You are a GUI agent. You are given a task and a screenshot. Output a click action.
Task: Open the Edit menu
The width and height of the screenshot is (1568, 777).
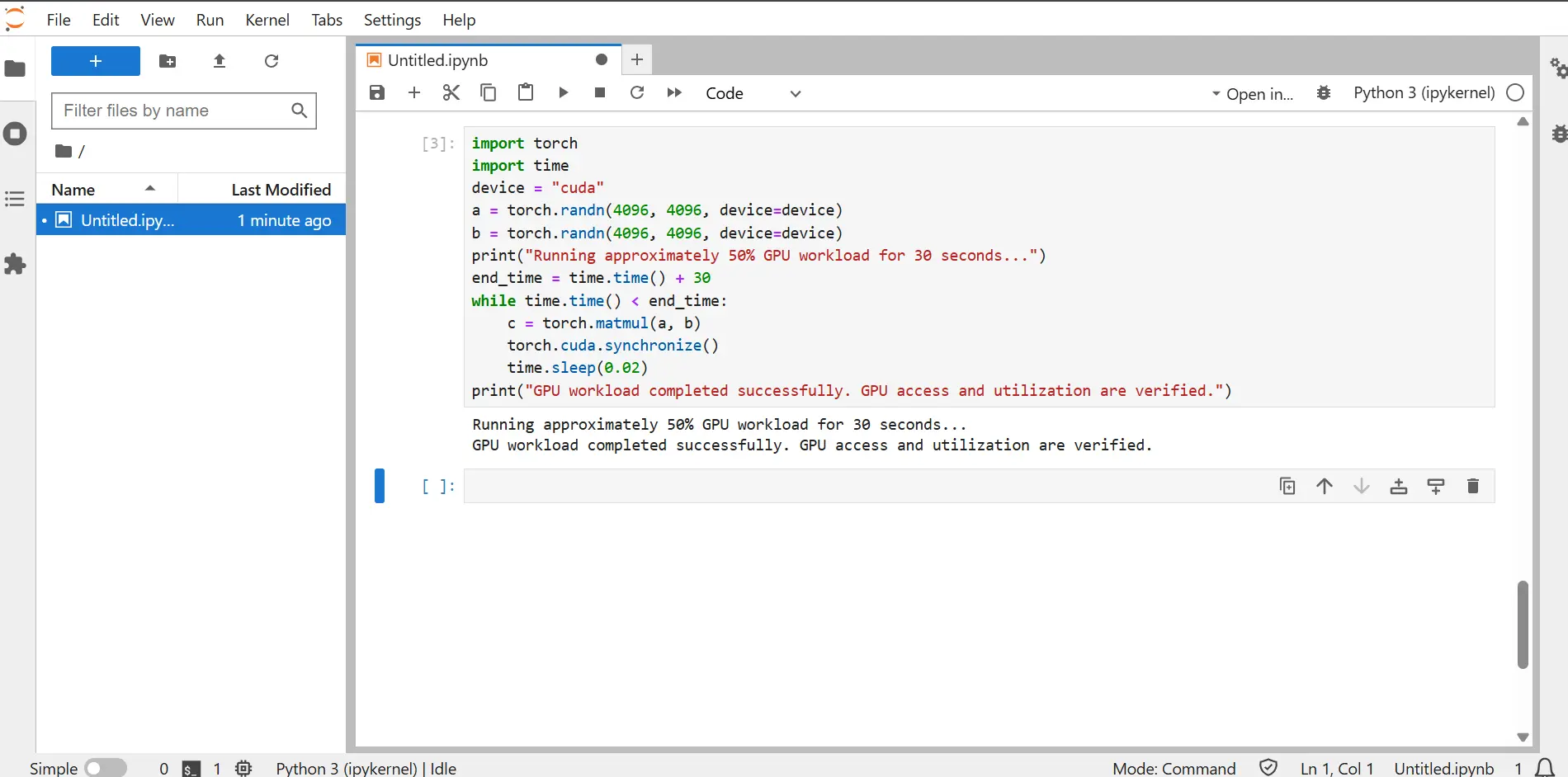106,20
